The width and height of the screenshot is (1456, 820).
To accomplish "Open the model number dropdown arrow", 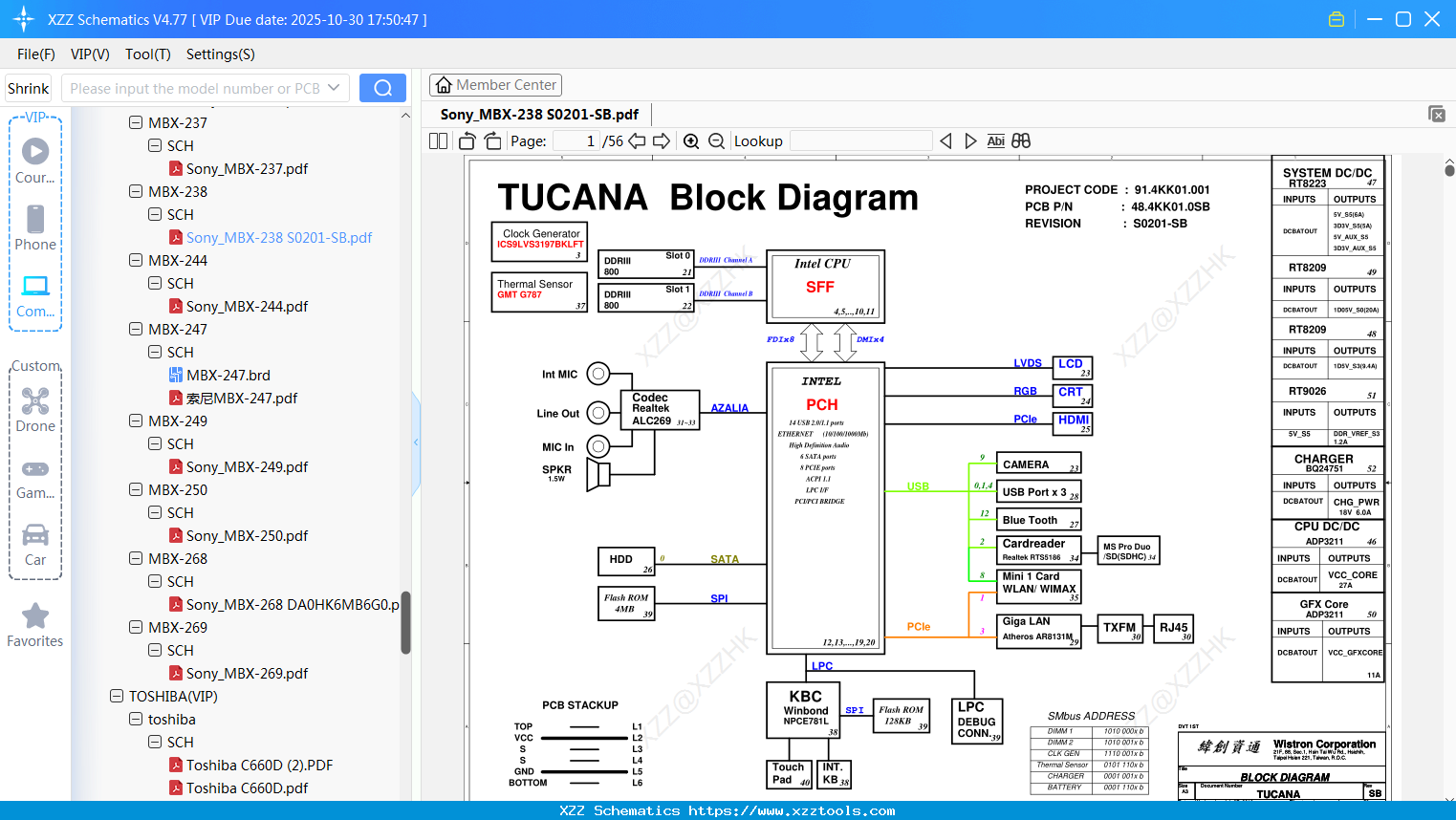I will click(x=334, y=88).
